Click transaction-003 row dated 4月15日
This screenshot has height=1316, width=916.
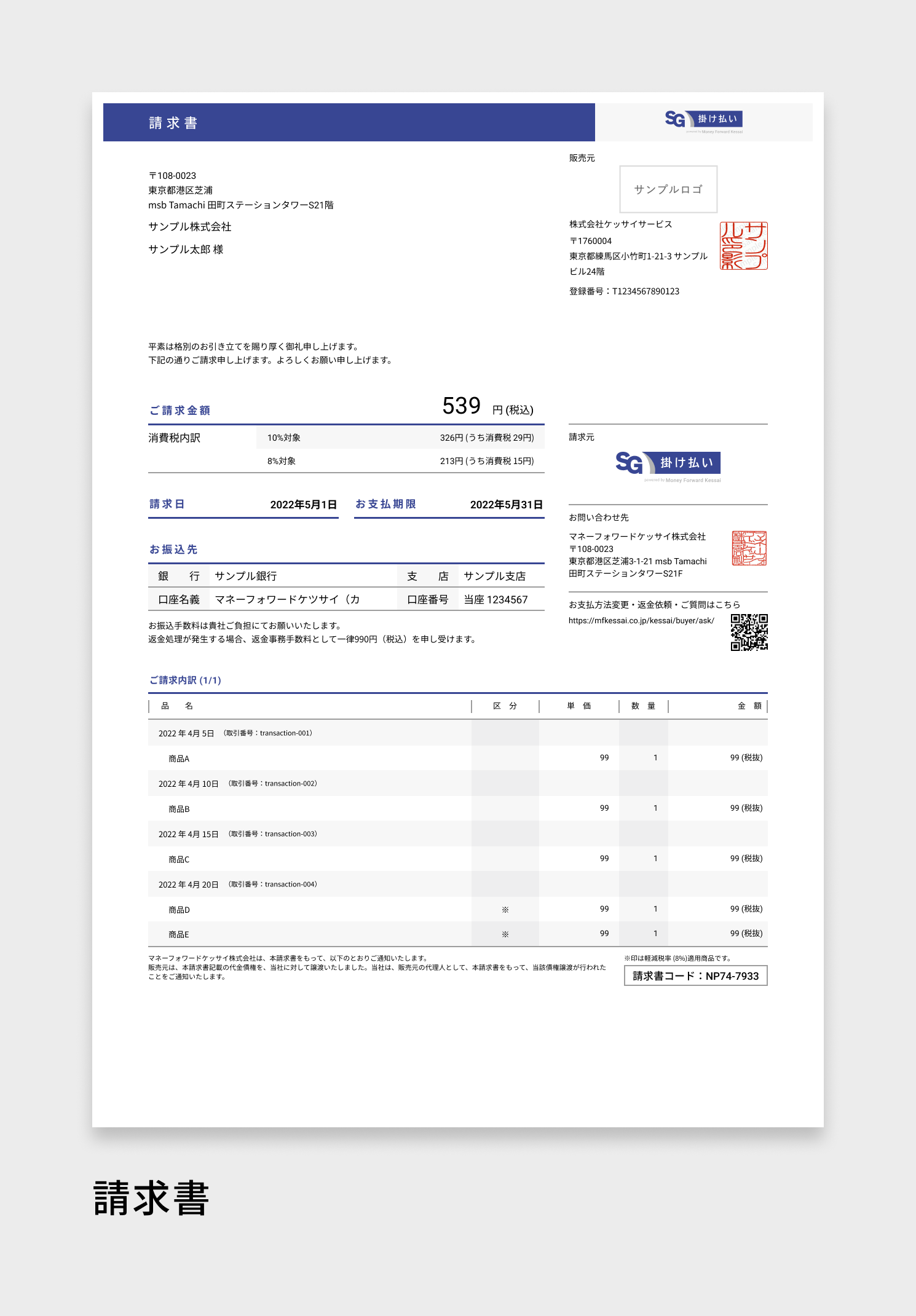tap(458, 834)
